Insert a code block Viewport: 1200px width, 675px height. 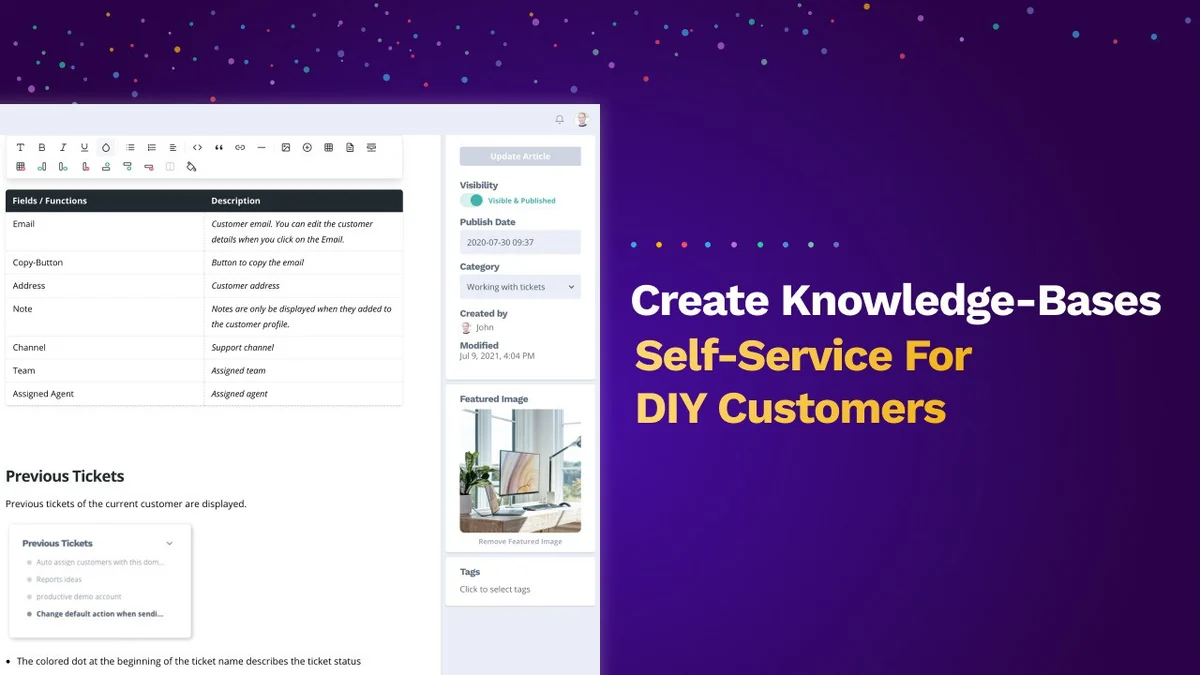(197, 148)
